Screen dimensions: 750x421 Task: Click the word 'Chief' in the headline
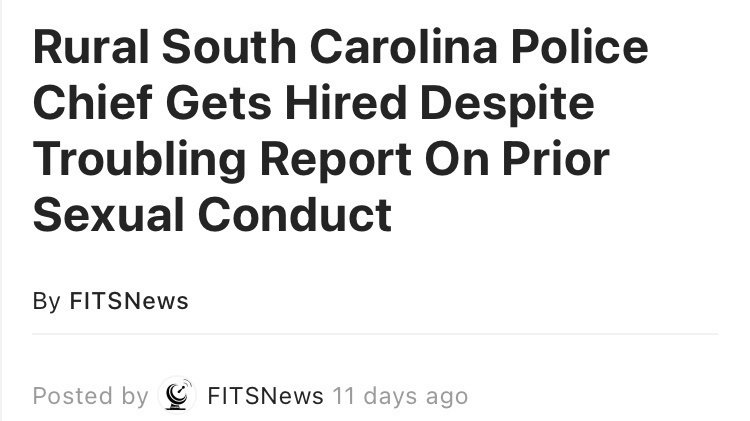(93, 102)
